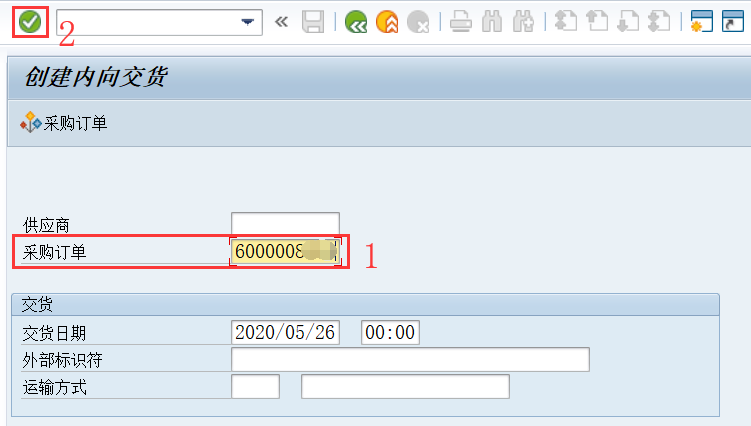Click the Print icon in toolbar
Image resolution: width=751 pixels, height=426 pixels.
[x=460, y=22]
